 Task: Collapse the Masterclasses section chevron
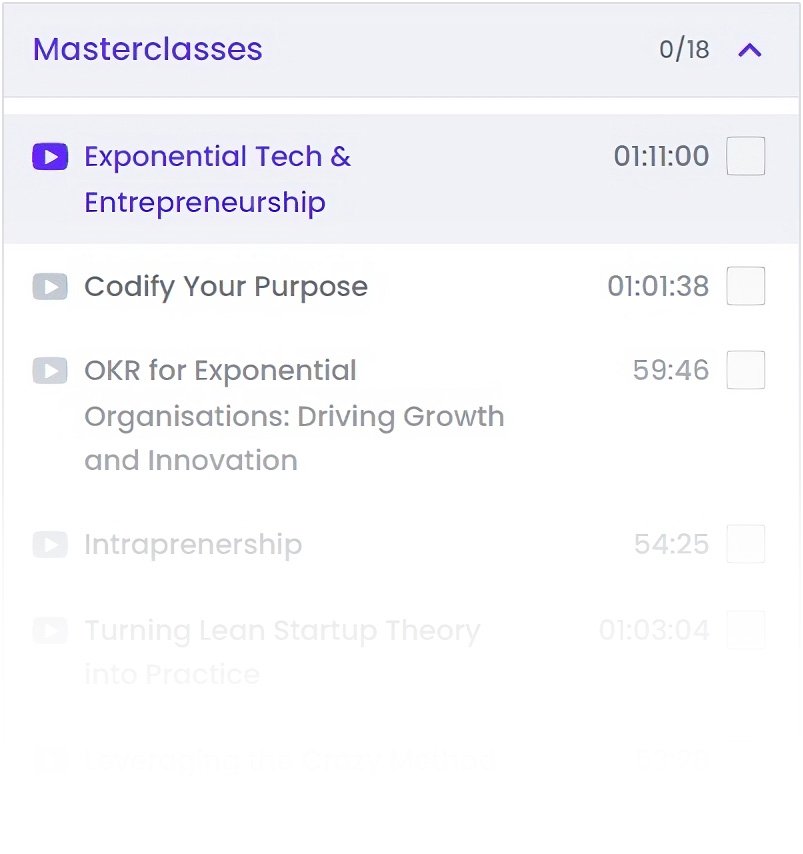point(750,50)
